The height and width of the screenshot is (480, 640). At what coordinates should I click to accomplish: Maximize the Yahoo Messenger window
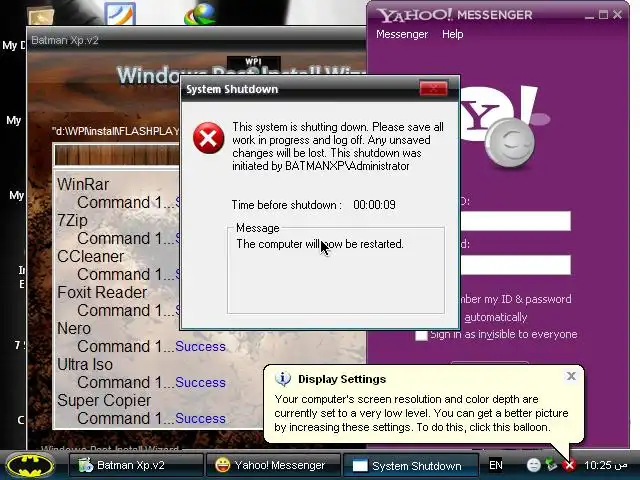[x=603, y=15]
